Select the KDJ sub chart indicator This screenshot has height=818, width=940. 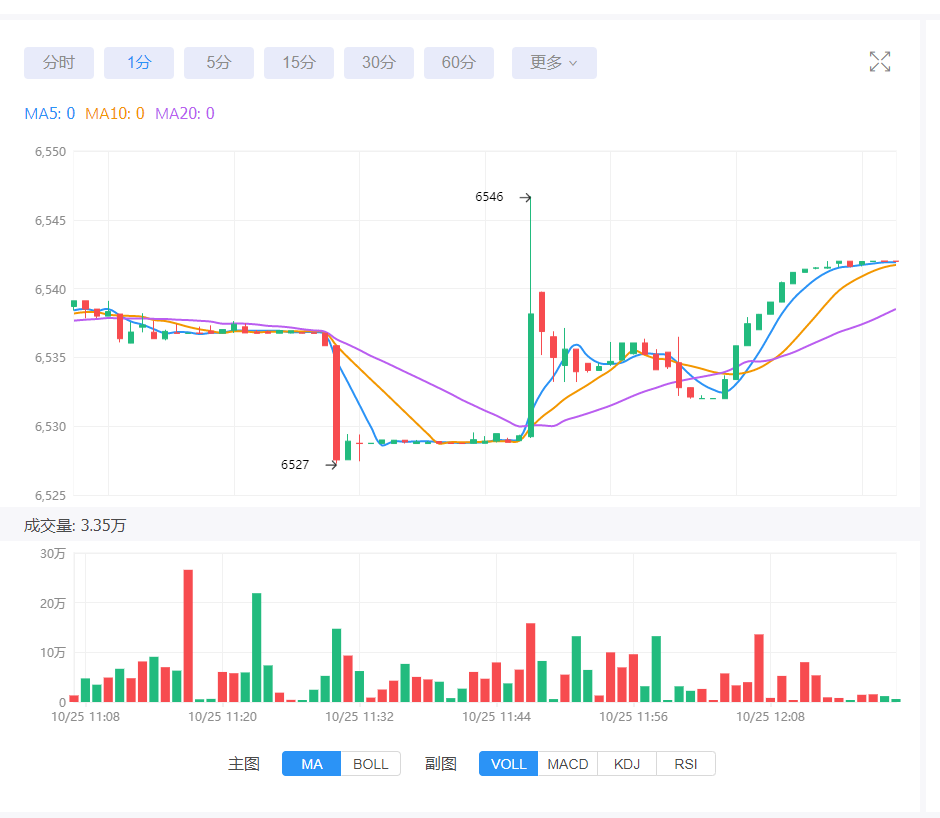point(626,763)
